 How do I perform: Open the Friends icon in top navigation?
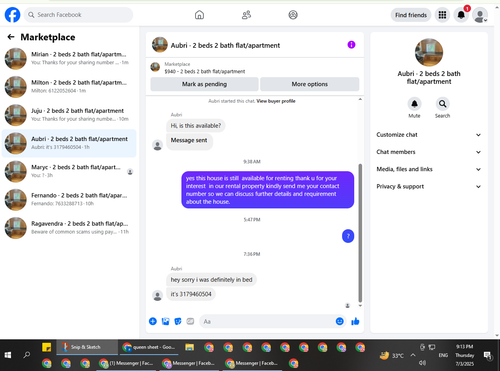(246, 15)
